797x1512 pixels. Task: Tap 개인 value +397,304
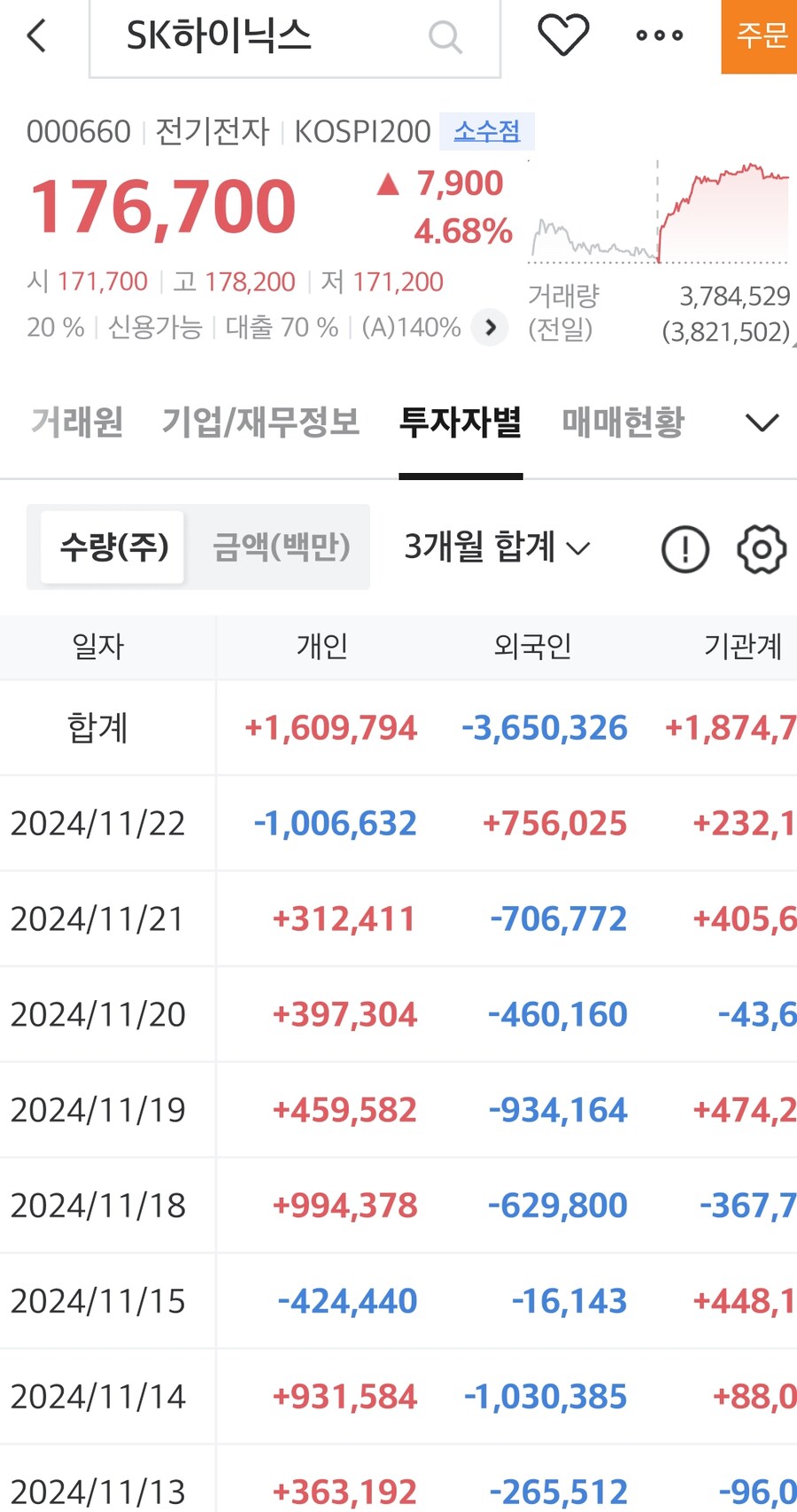pos(344,1015)
